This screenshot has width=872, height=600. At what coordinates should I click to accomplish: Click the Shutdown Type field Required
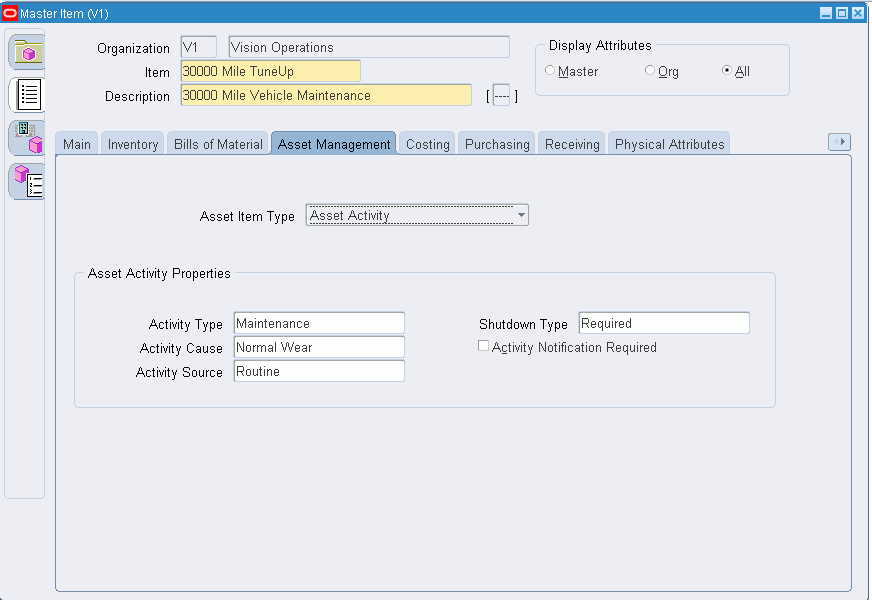click(664, 323)
